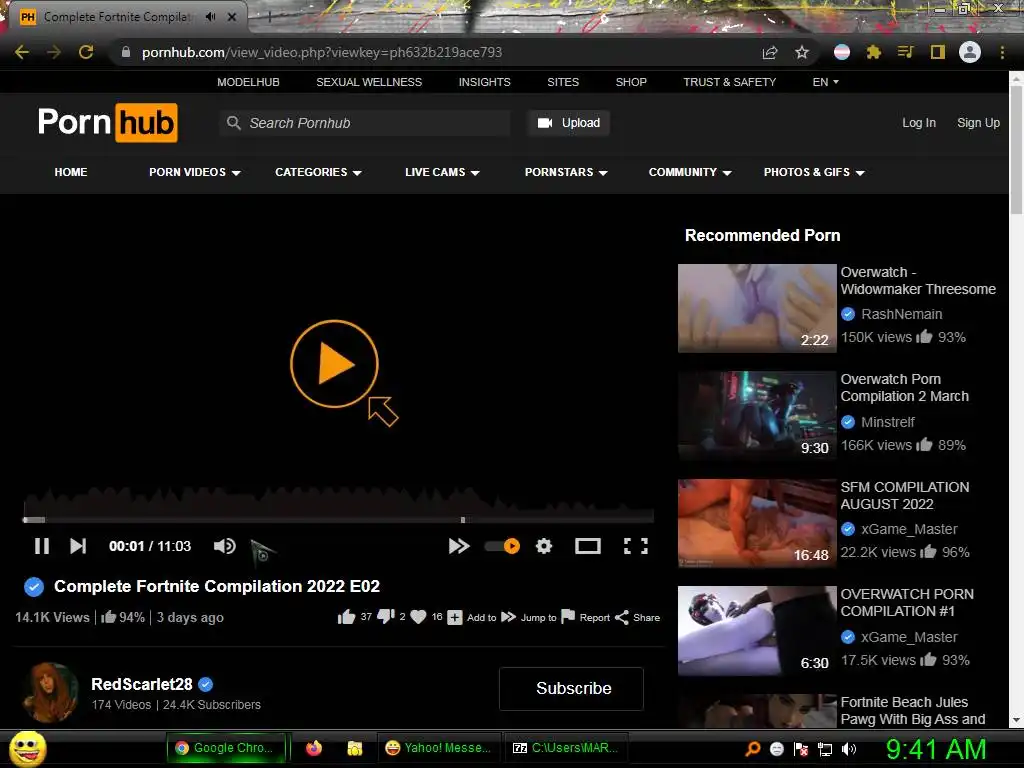
Task: Open the SHOP top link
Action: pyautogui.click(x=631, y=82)
